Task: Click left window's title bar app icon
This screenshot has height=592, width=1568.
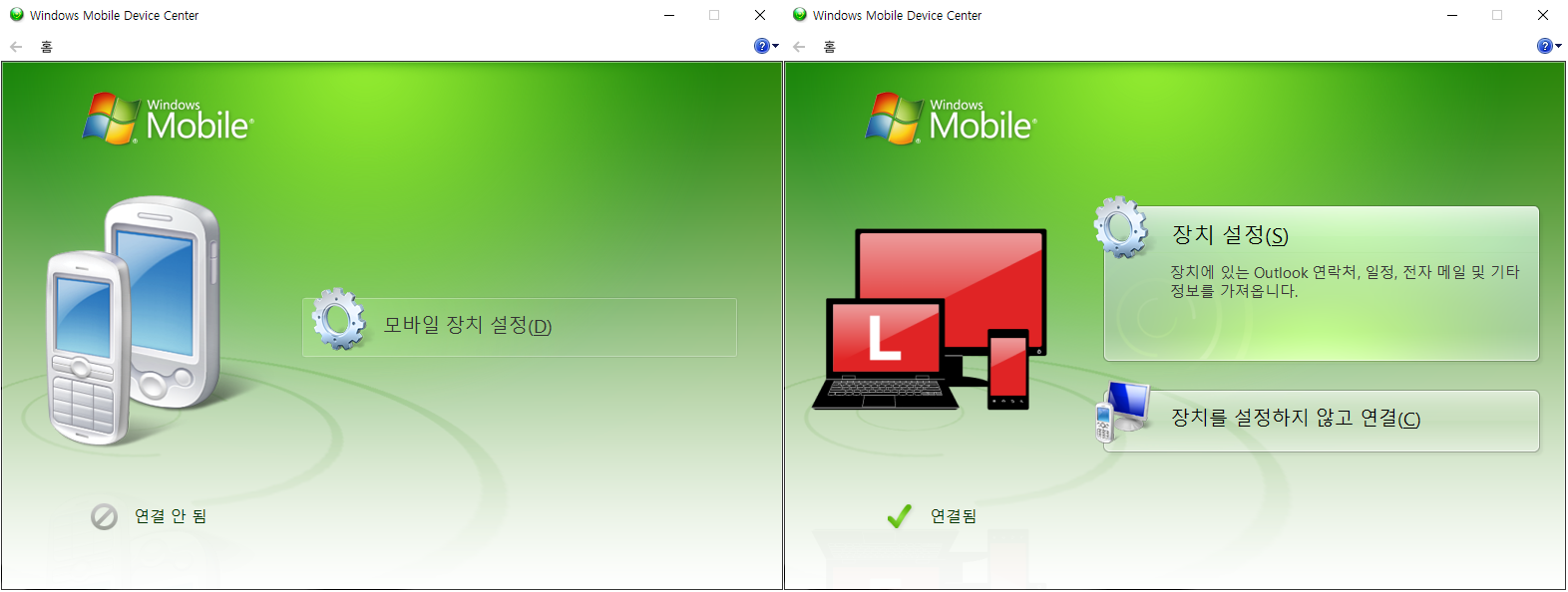Action: pos(17,15)
